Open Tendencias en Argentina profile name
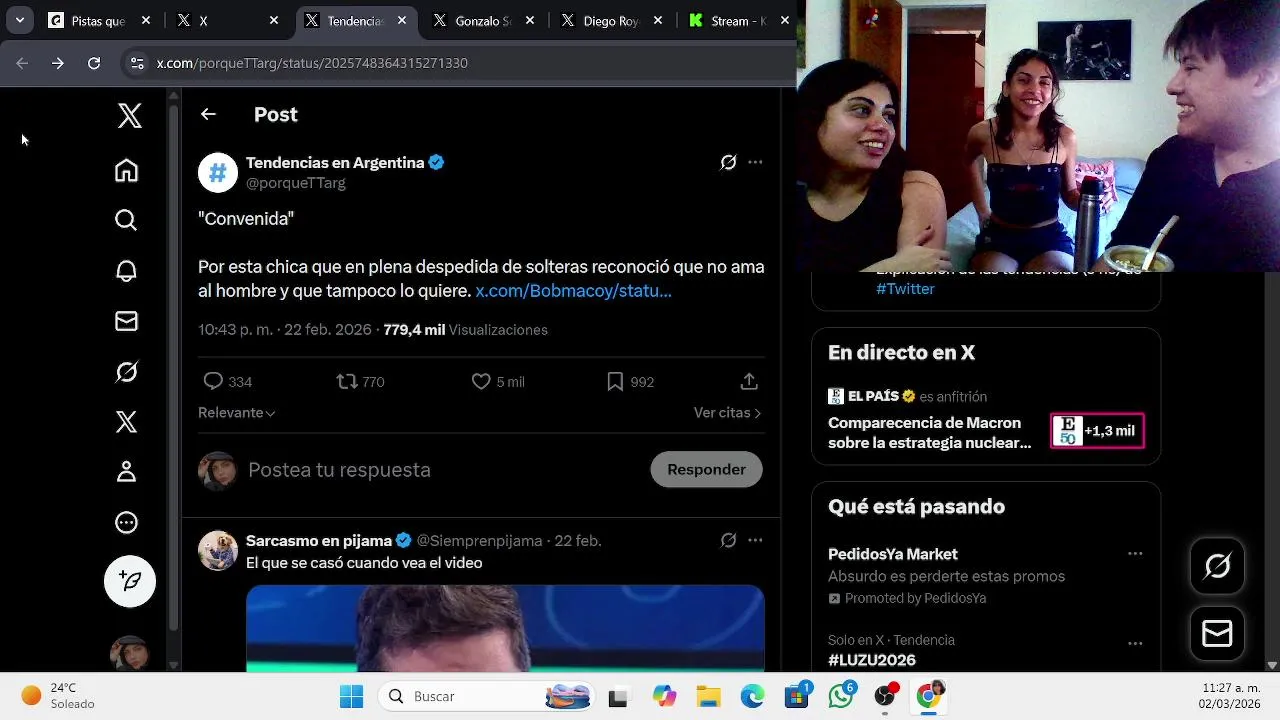Image resolution: width=1280 pixels, height=720 pixels. pos(335,162)
